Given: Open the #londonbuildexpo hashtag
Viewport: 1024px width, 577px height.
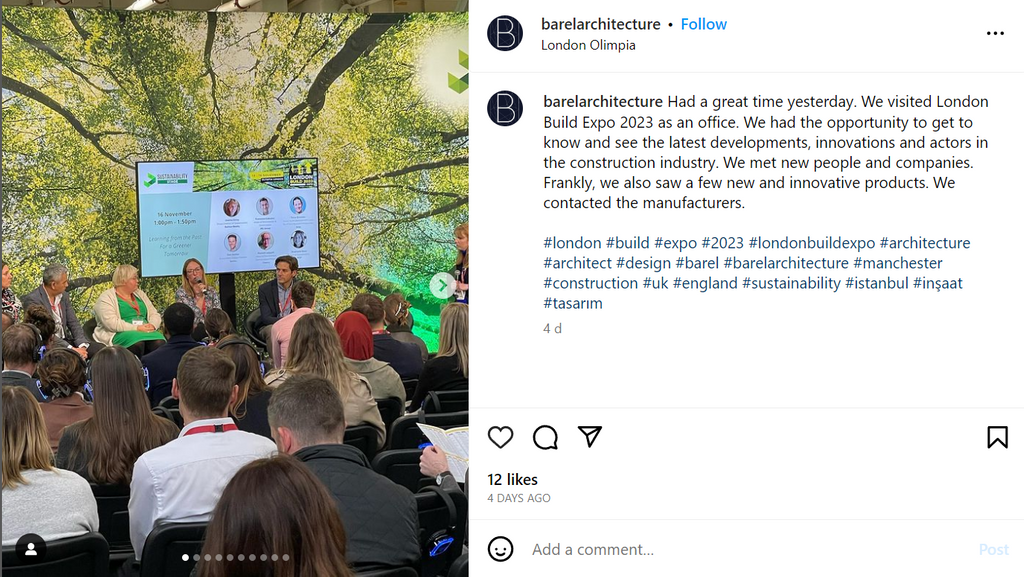Looking at the screenshot, I should click(812, 243).
